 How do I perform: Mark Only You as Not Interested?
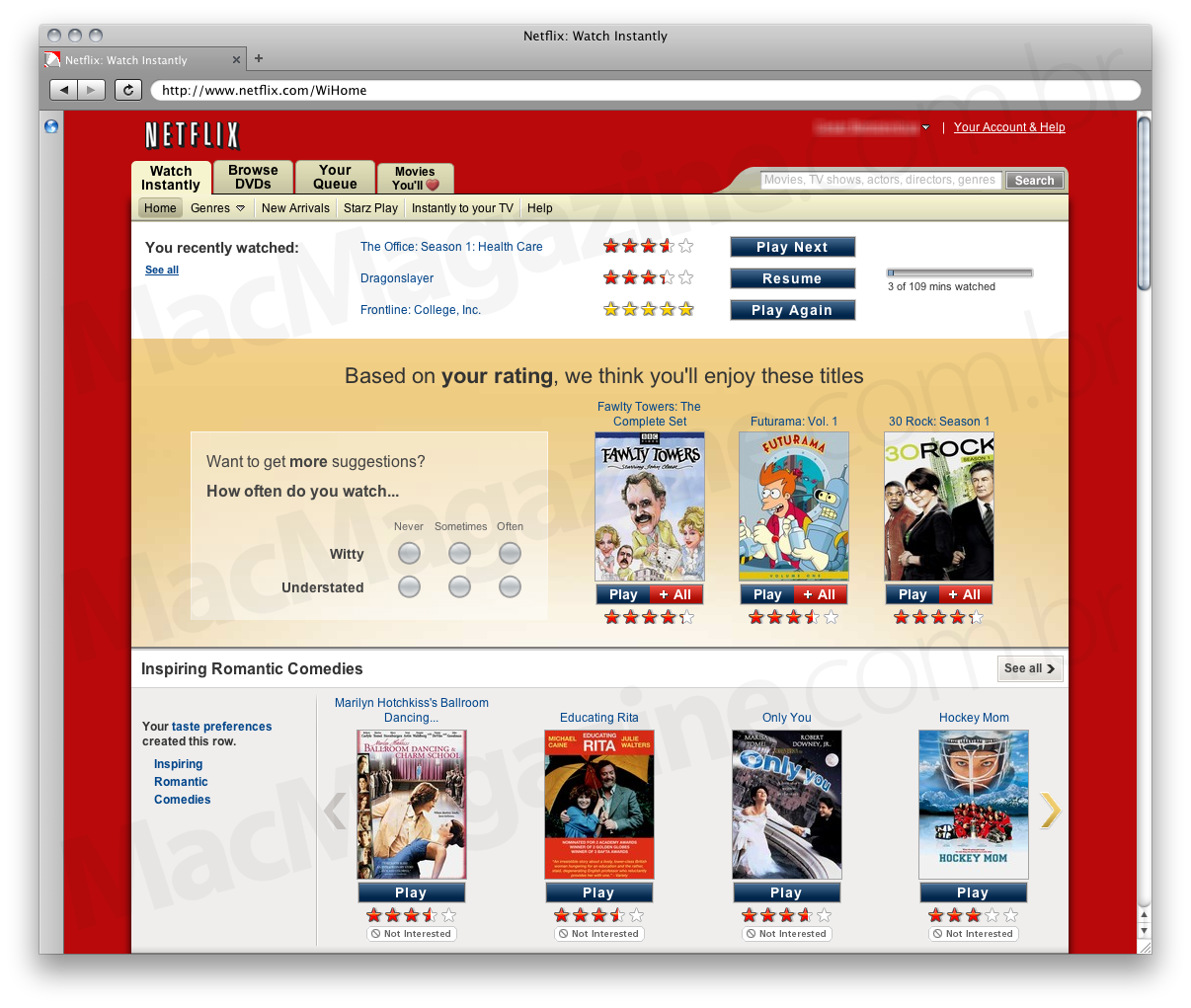pos(787,933)
